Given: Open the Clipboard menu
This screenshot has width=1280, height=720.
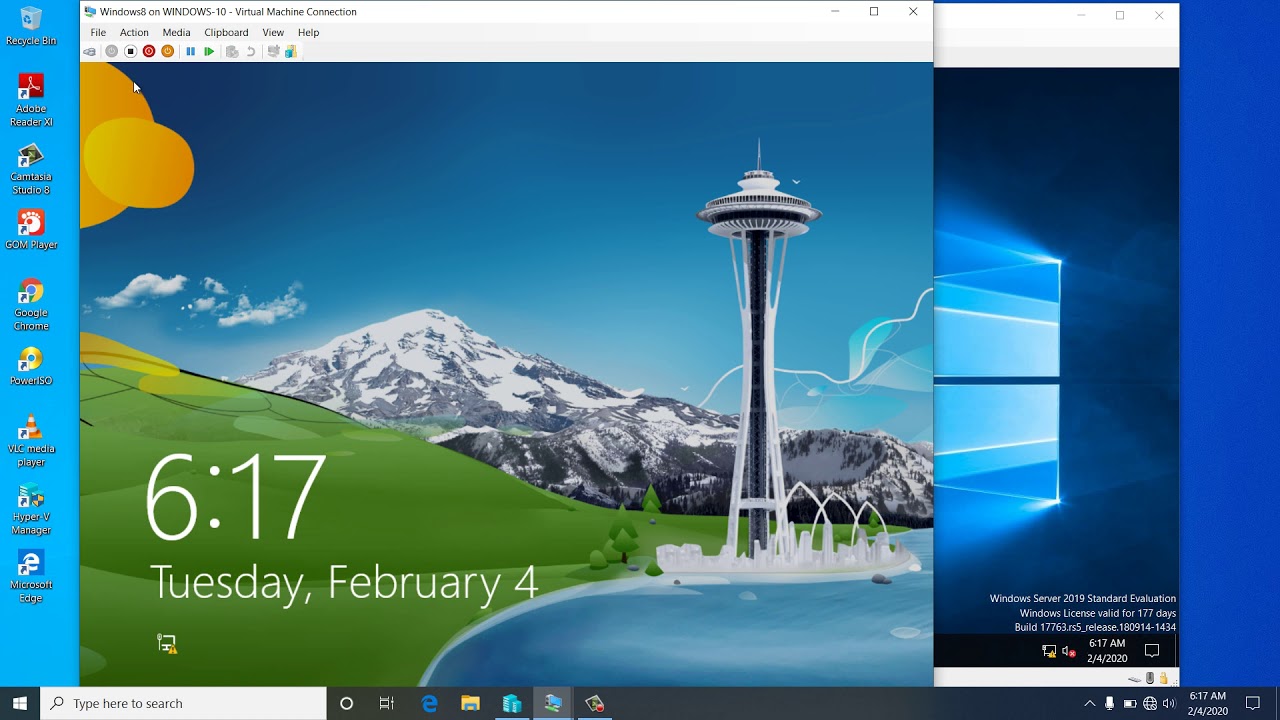Looking at the screenshot, I should tap(226, 32).
